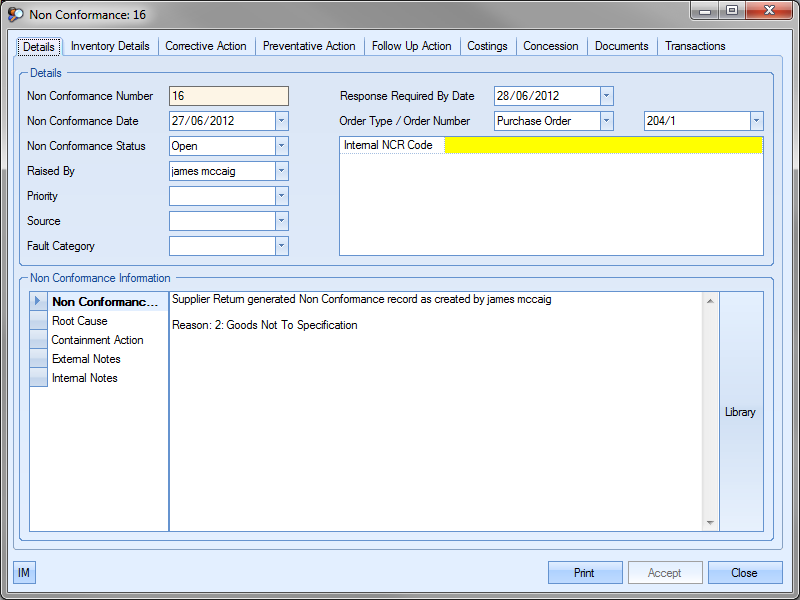Expand the Priority dropdown
Image resolution: width=800 pixels, height=600 pixels.
[281, 196]
